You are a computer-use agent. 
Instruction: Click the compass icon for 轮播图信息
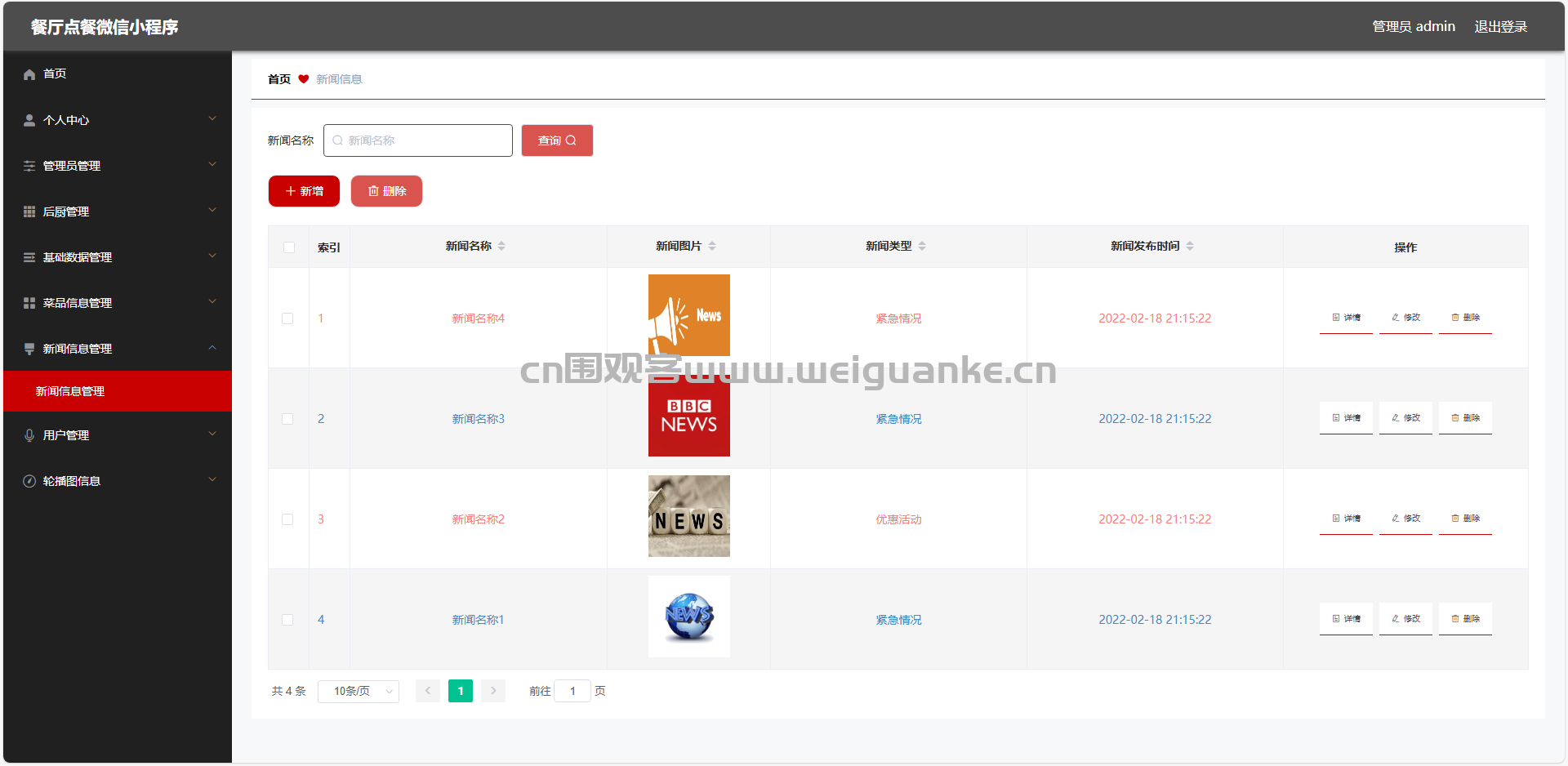pyautogui.click(x=29, y=481)
